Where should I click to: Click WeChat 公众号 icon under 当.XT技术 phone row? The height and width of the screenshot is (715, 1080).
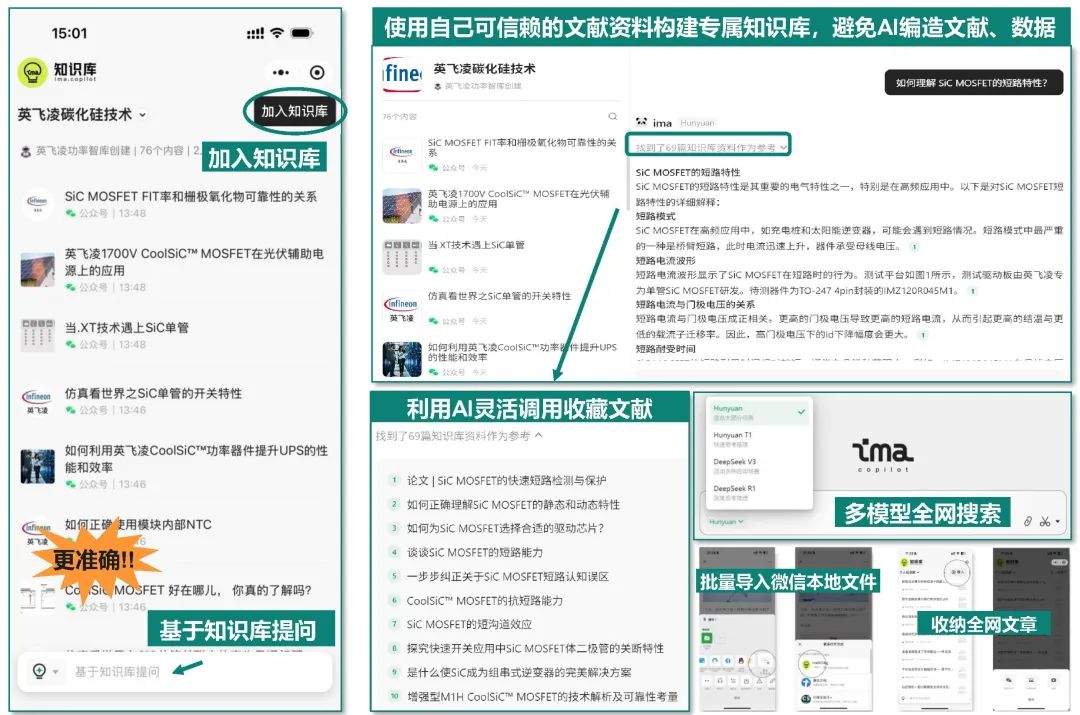(70, 344)
